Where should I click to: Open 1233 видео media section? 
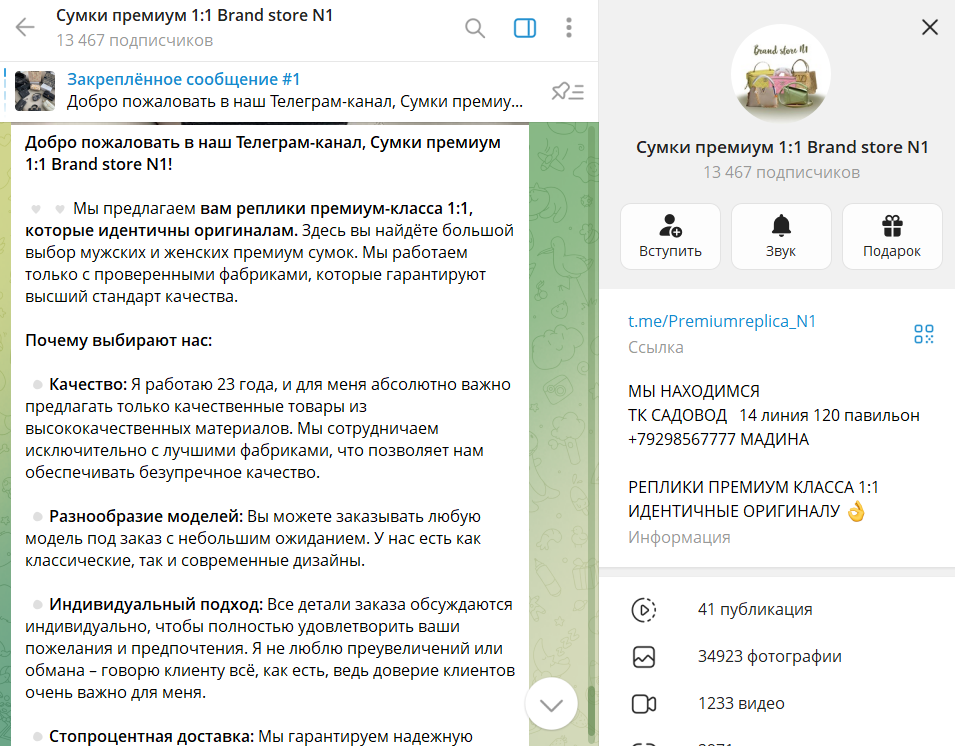(x=777, y=704)
